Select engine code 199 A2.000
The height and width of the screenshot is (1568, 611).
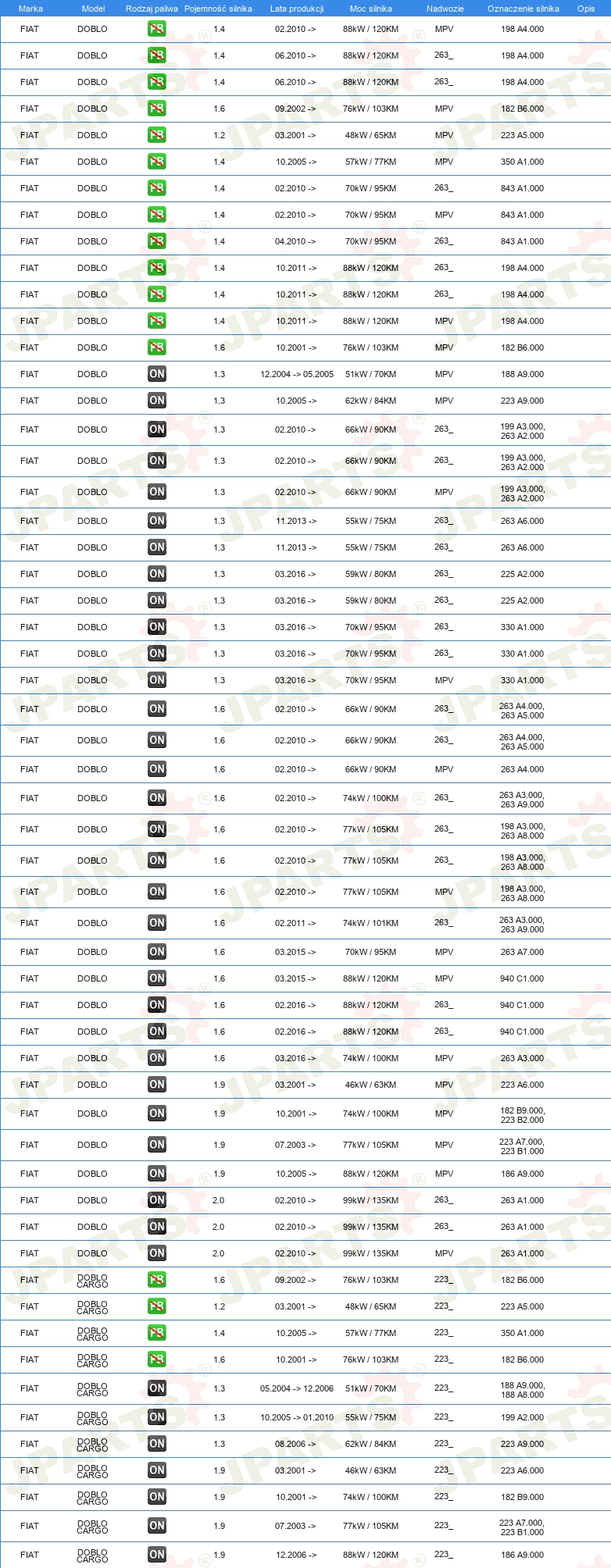(523, 1417)
